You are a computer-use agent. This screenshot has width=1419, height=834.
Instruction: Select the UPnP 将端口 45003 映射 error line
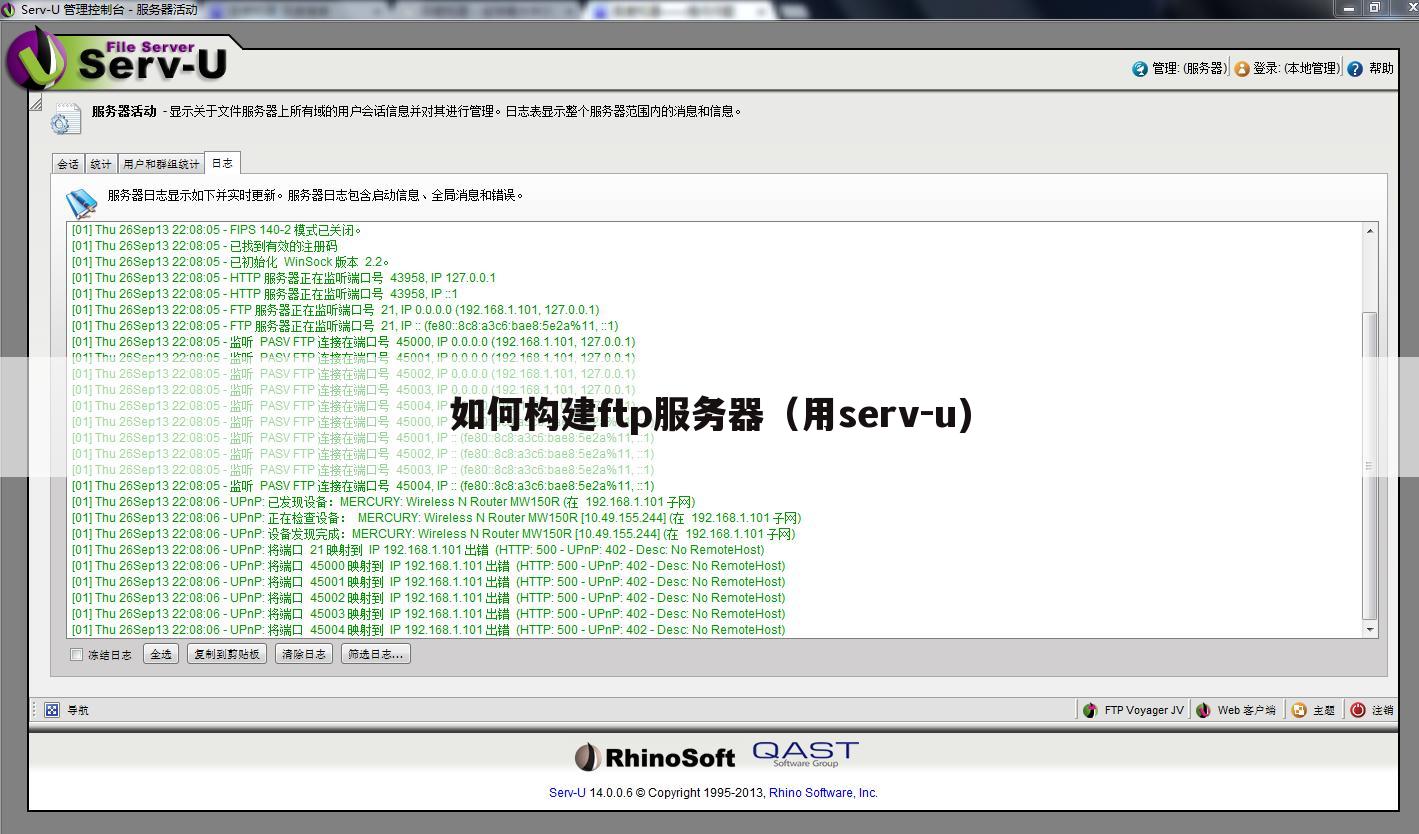pos(428,614)
